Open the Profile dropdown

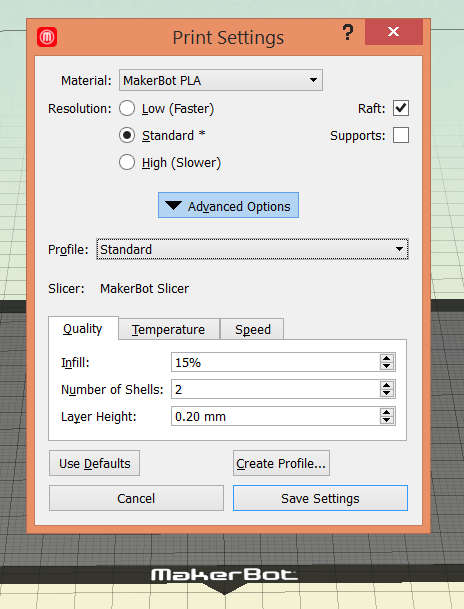click(x=252, y=249)
